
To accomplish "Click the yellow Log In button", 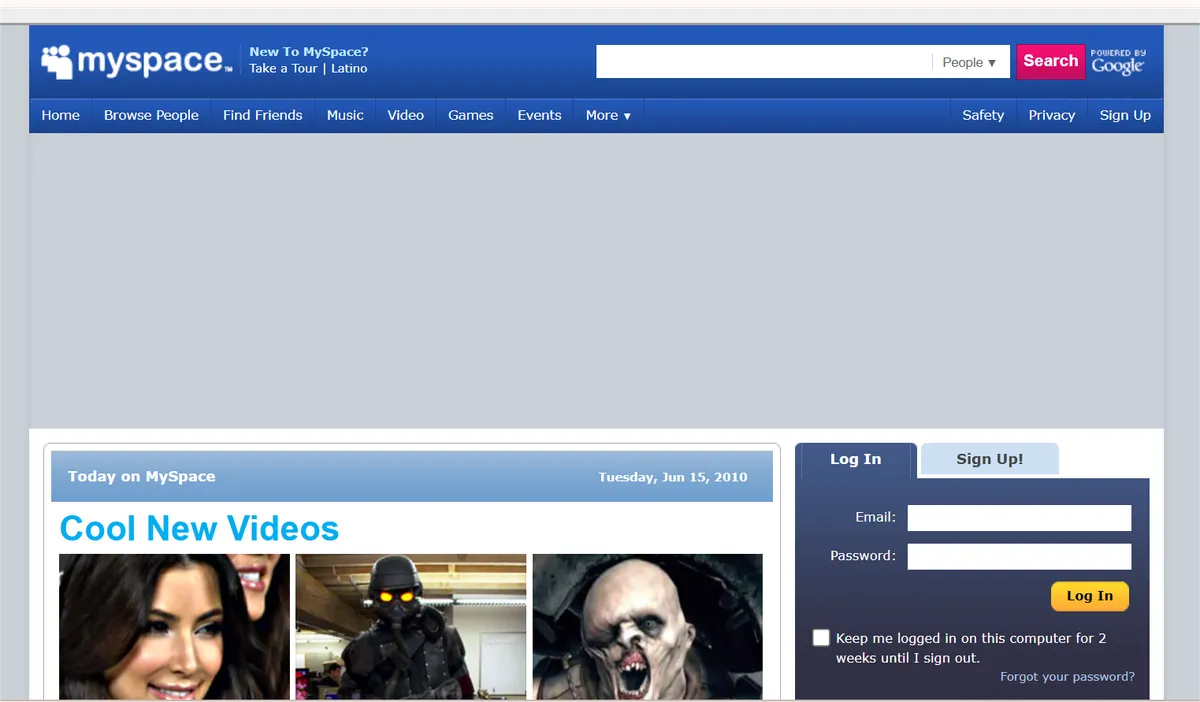I will 1089,596.
